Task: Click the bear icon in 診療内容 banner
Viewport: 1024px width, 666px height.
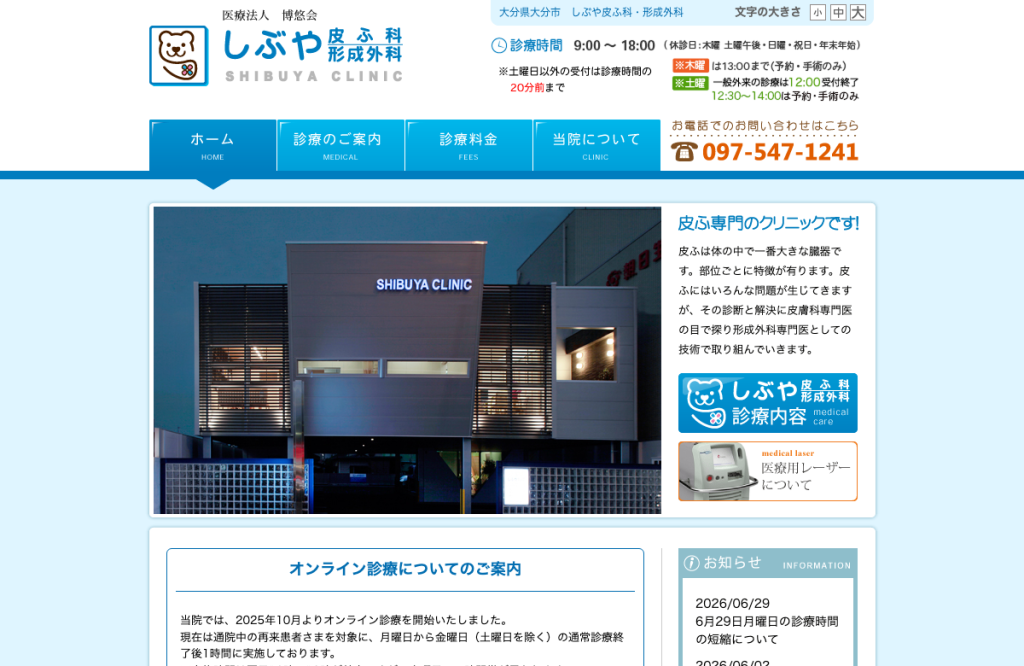Action: [x=706, y=403]
